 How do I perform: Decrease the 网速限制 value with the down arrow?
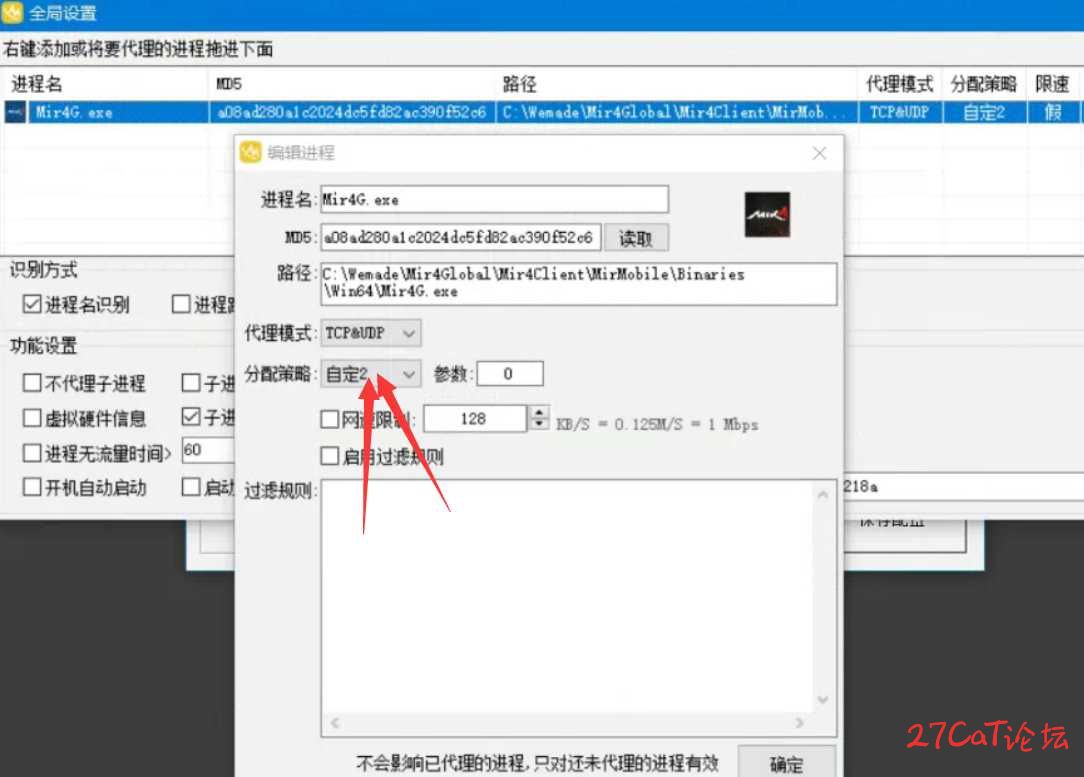(539, 424)
